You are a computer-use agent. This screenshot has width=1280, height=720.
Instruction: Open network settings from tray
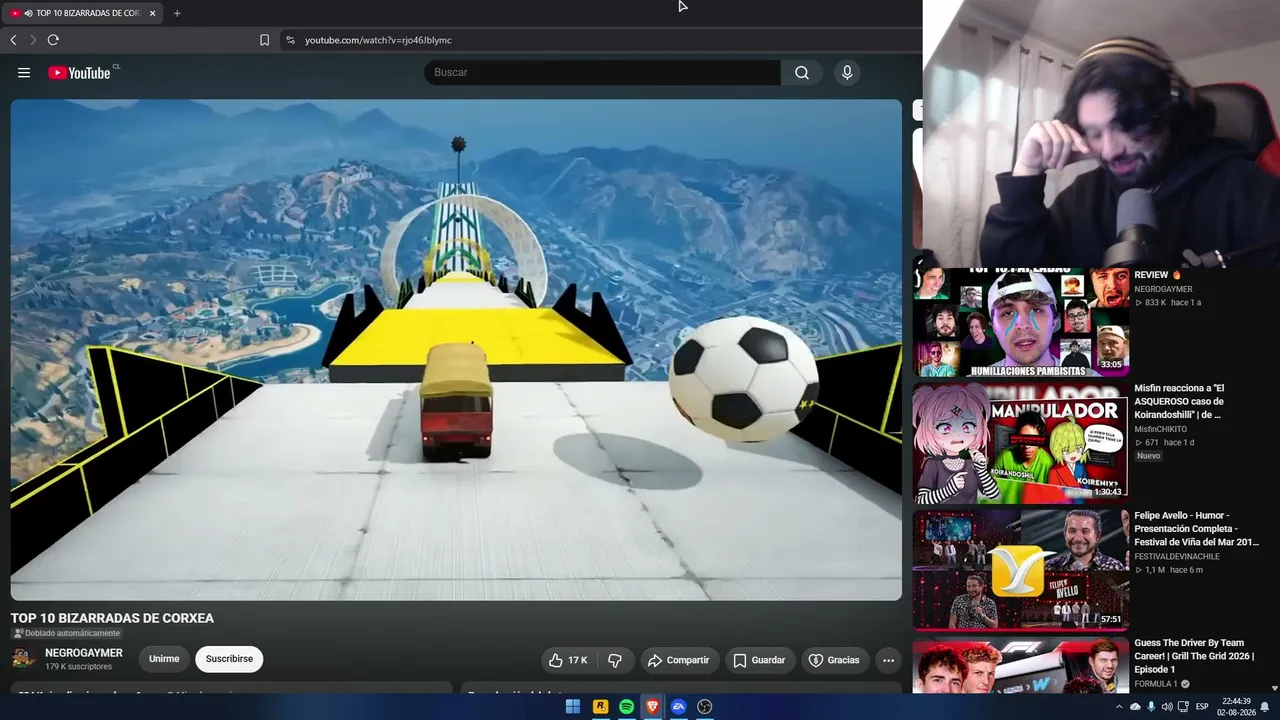[x=1183, y=707]
